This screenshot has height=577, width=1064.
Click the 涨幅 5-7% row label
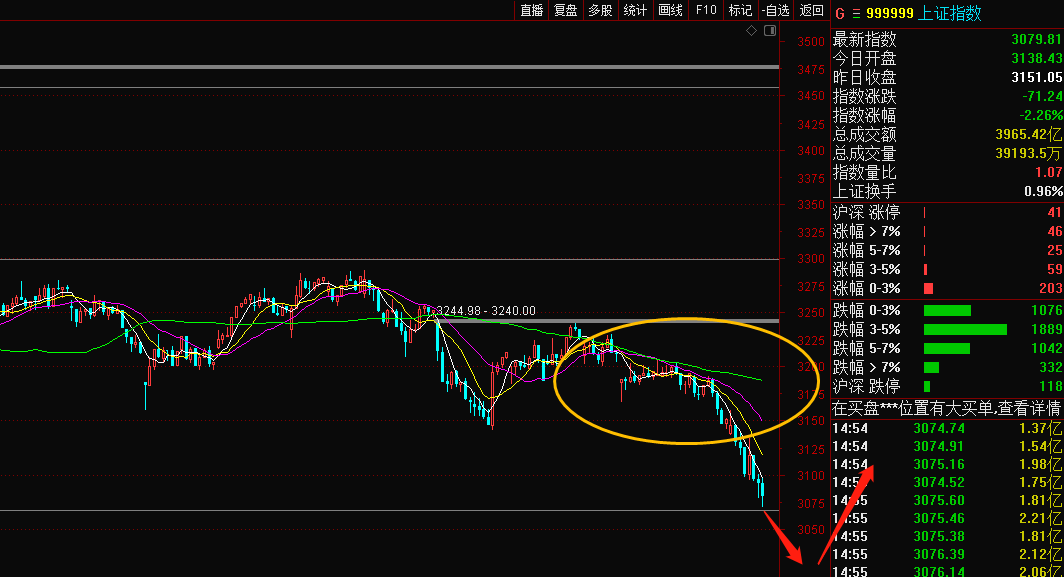(867, 250)
